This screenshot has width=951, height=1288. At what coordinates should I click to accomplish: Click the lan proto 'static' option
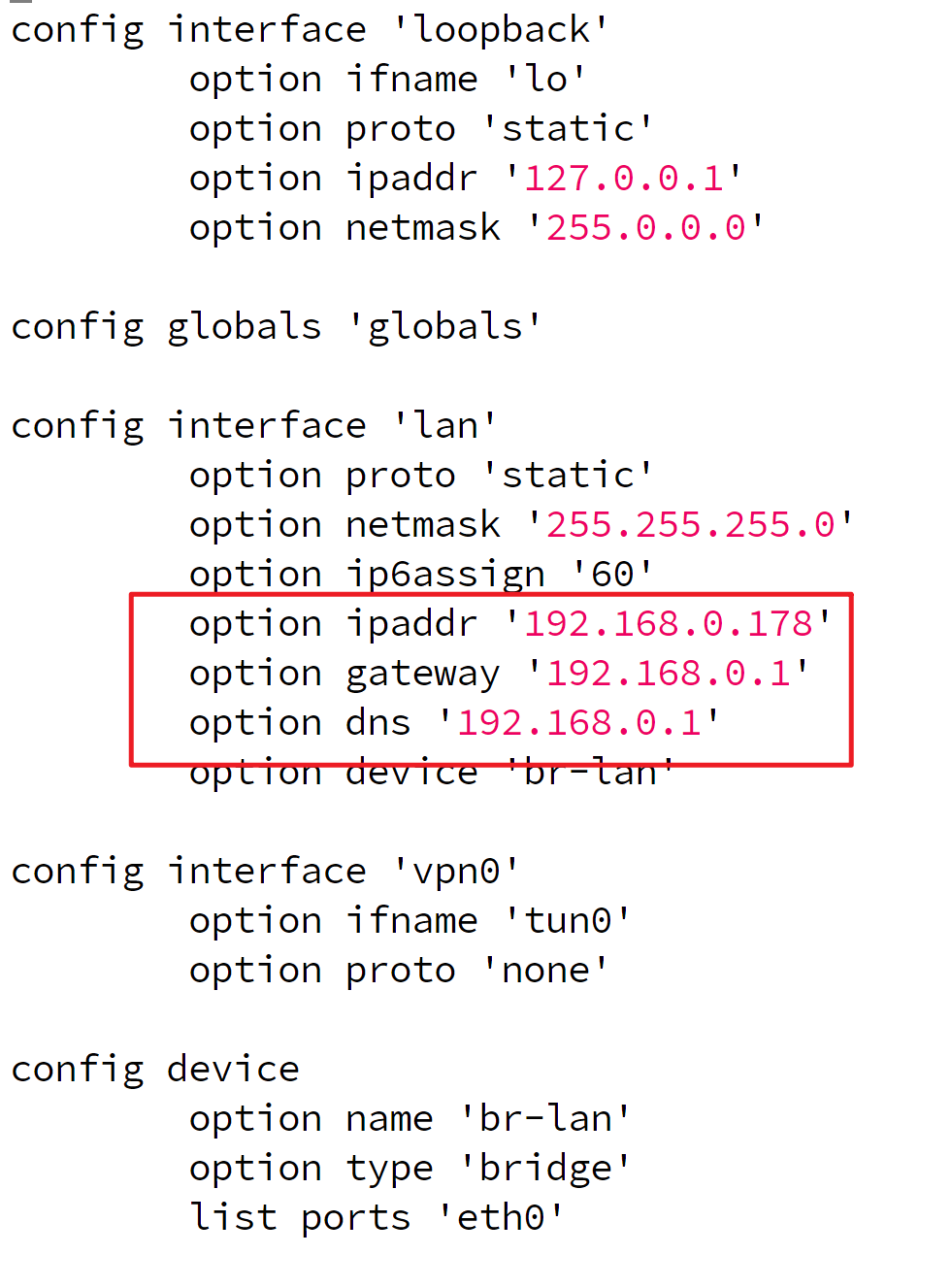420,476
